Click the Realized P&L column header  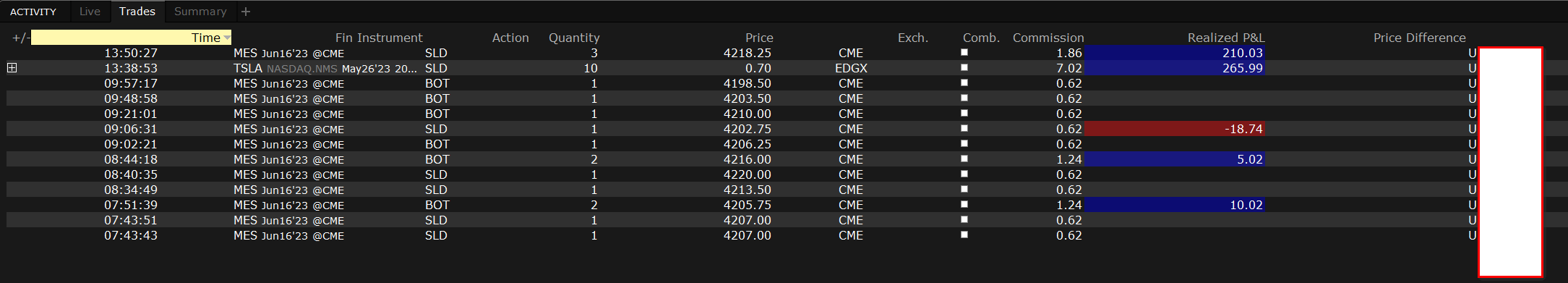coord(1226,38)
